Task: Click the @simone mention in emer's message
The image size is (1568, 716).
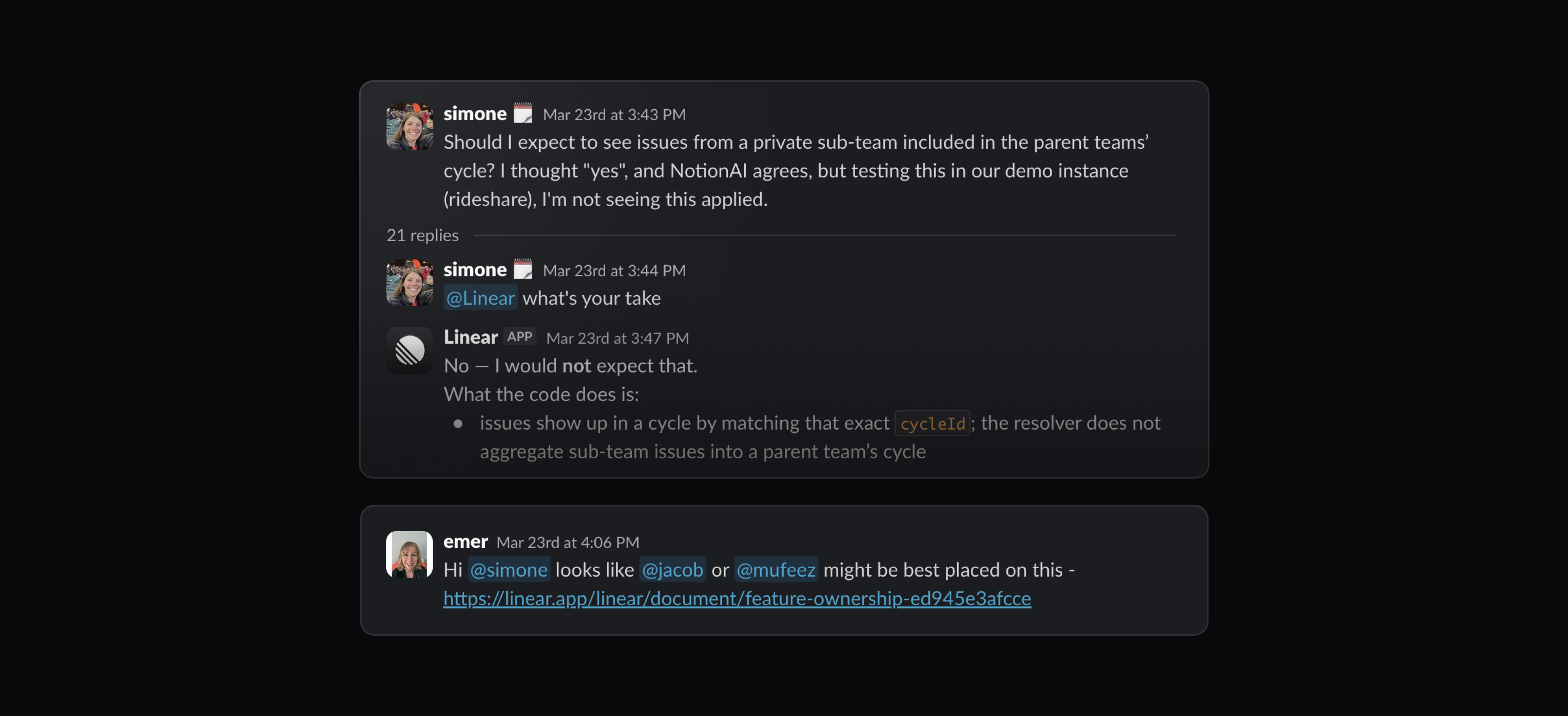Action: (509, 569)
